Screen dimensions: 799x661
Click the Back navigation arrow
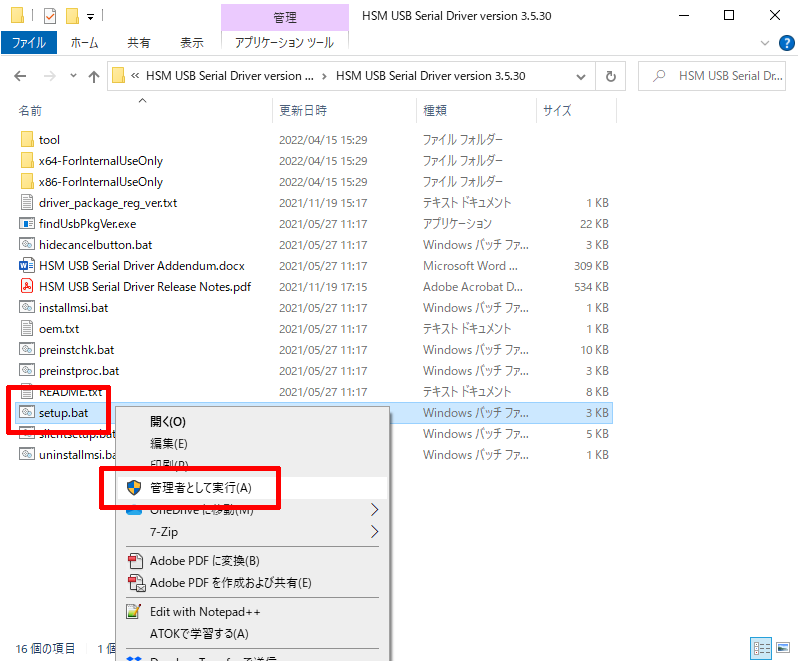[x=20, y=76]
